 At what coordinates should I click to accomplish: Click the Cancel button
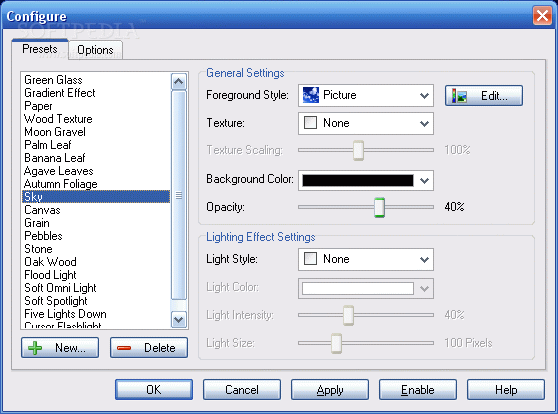(242, 389)
